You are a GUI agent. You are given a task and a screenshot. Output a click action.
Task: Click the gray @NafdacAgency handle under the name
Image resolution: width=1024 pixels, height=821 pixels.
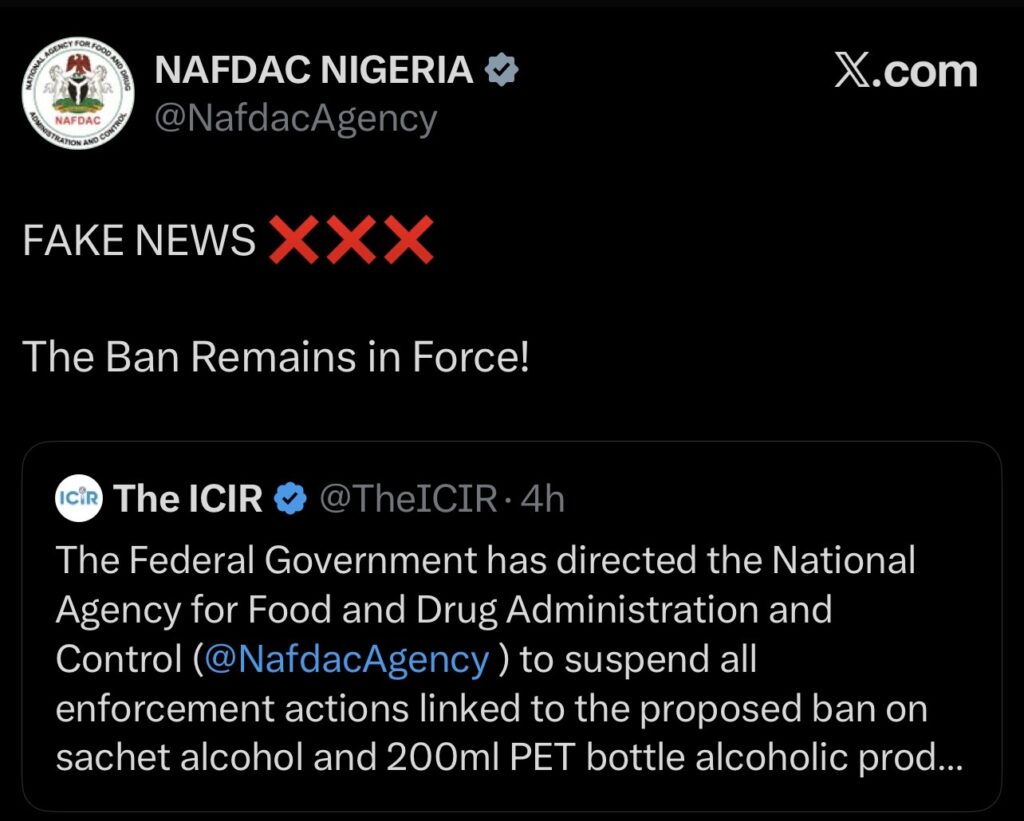point(295,119)
